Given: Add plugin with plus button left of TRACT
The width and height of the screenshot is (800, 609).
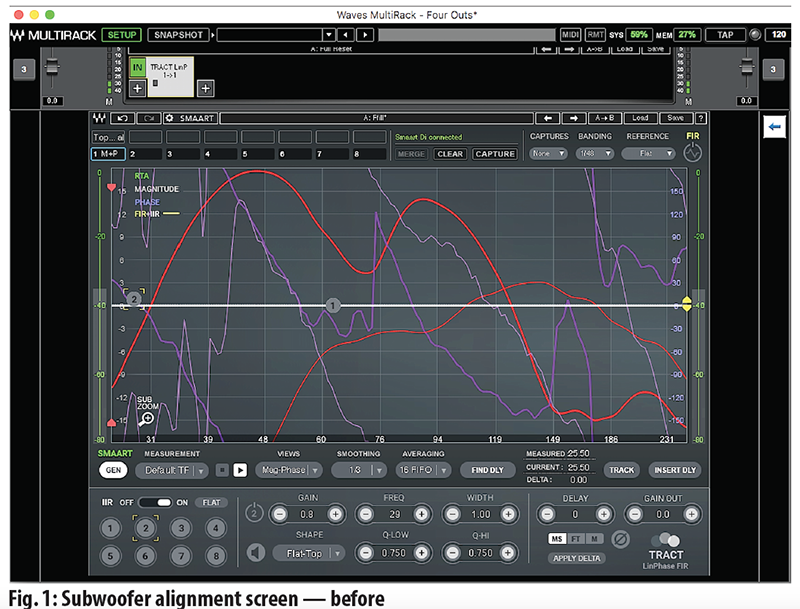Looking at the screenshot, I should click(137, 88).
